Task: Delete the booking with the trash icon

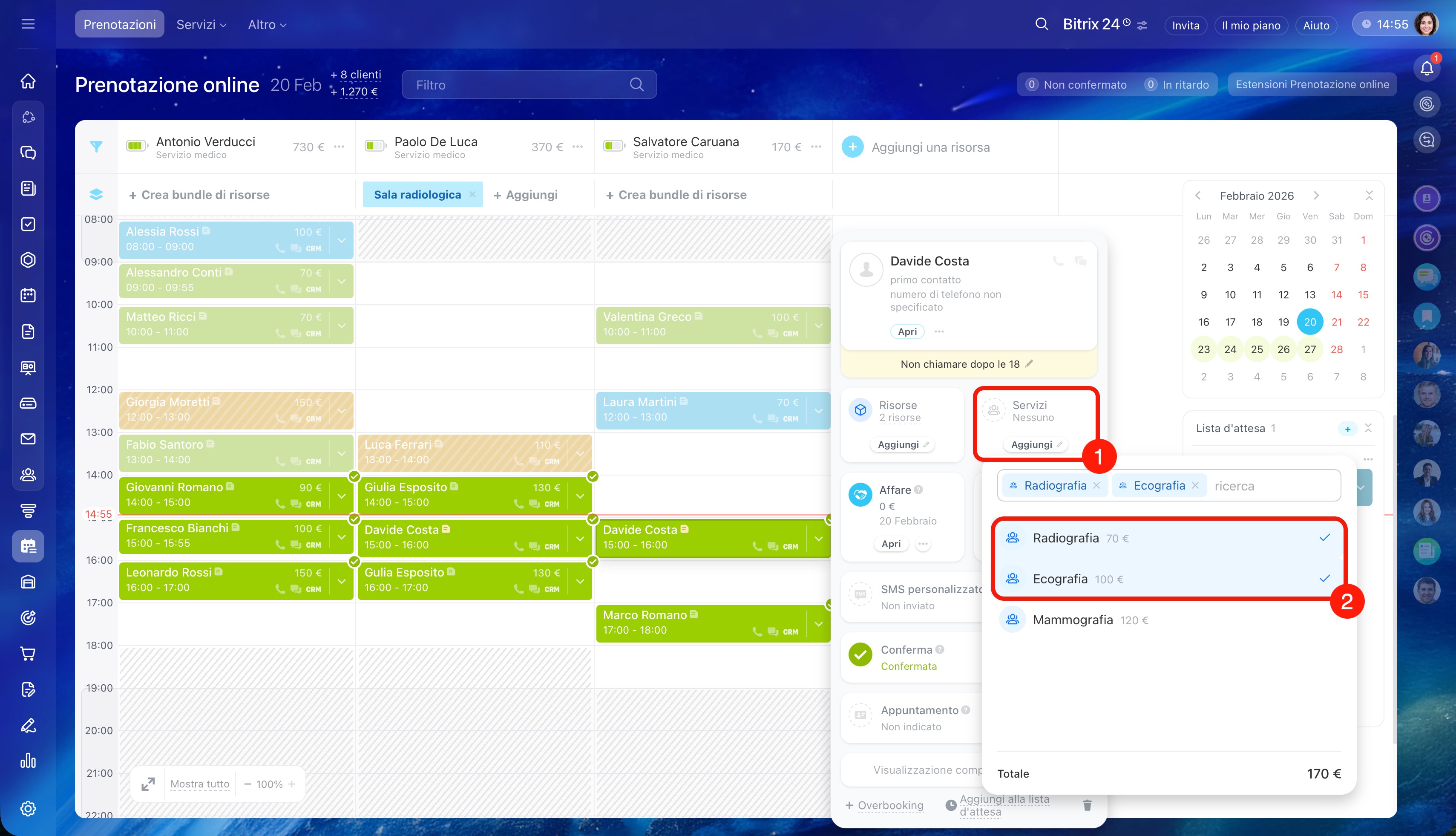Action: pos(1087,805)
